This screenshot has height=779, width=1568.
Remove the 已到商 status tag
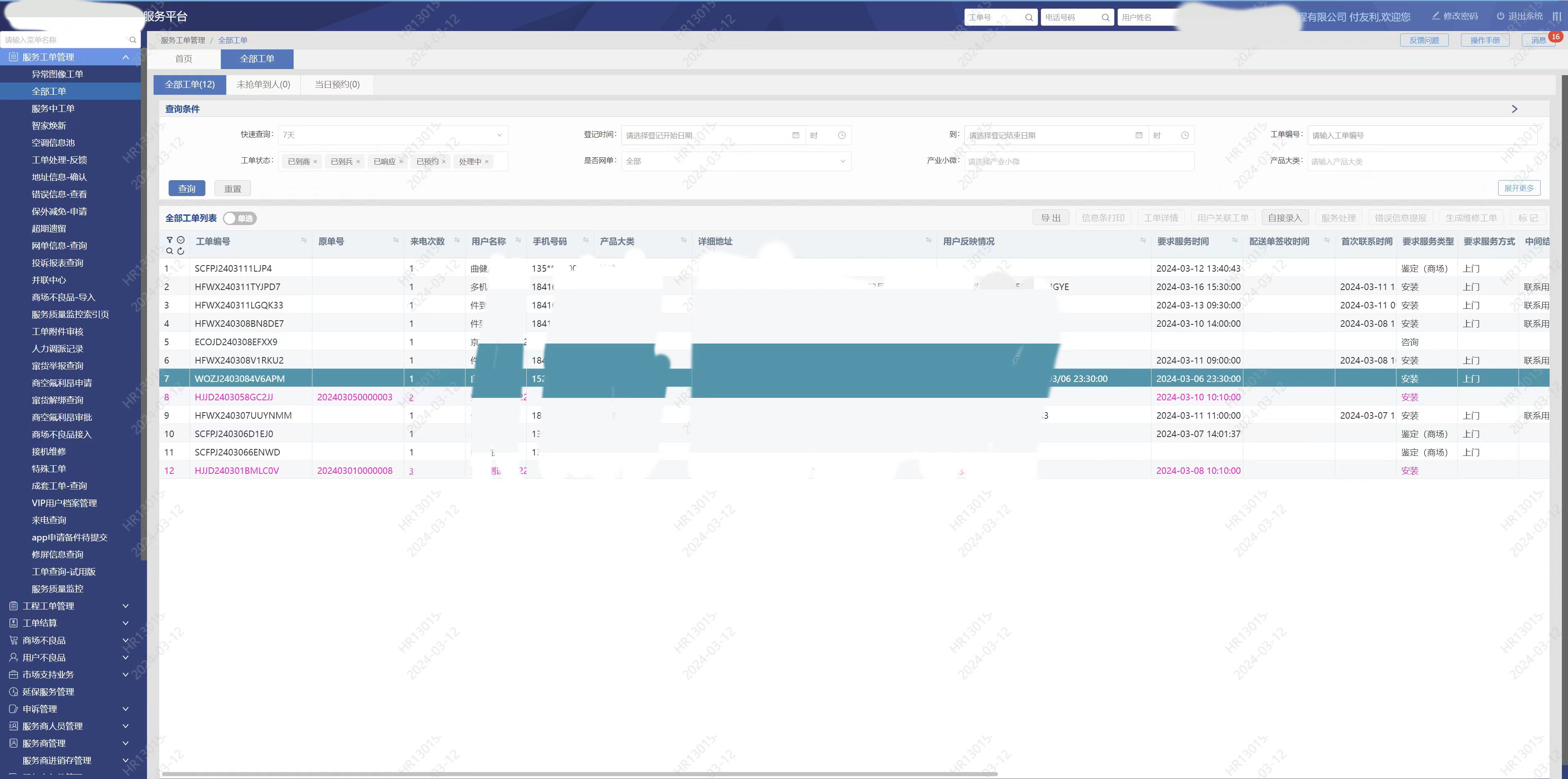[x=315, y=162]
